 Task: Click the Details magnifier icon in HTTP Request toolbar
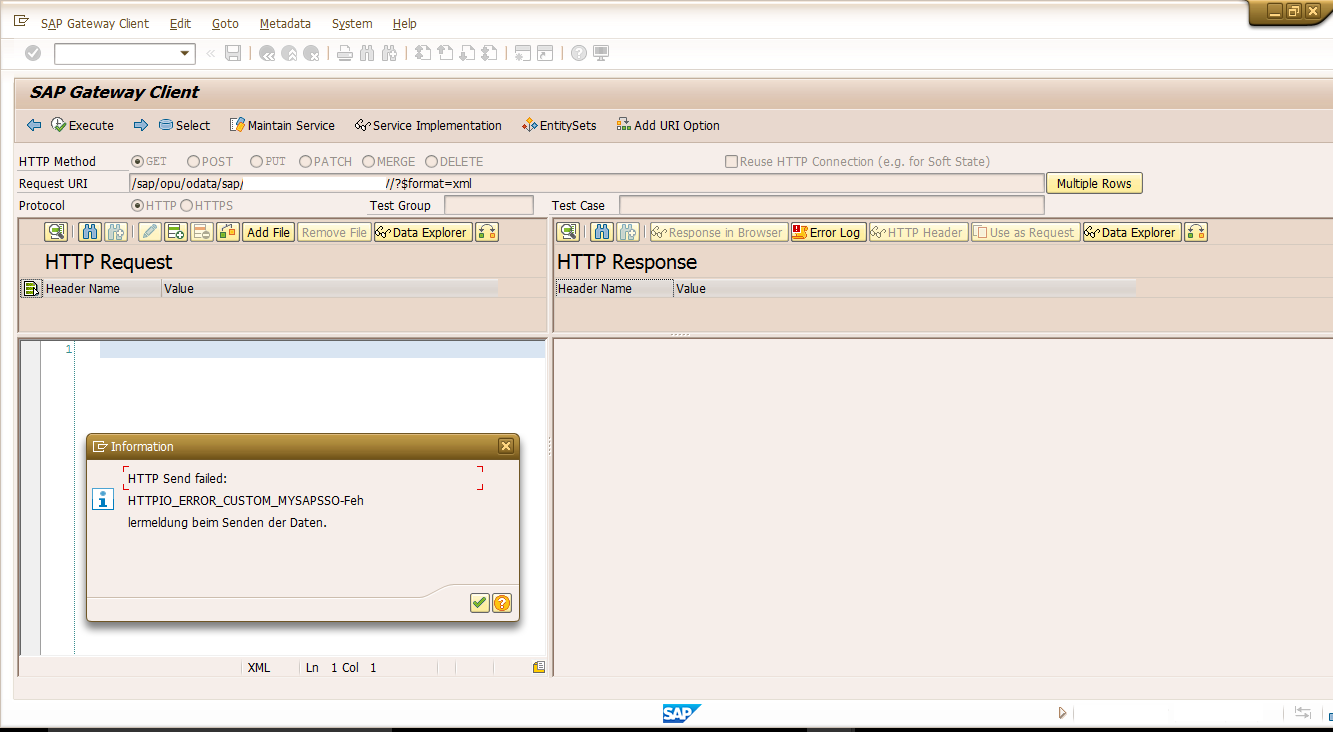click(x=56, y=232)
